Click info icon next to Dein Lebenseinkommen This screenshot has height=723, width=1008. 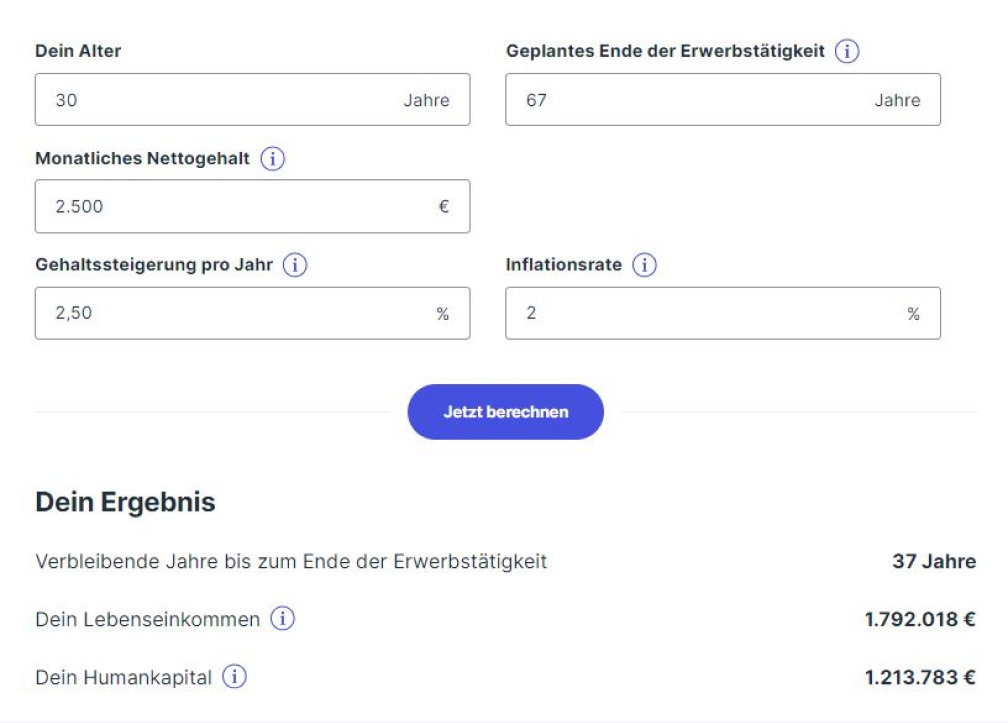pos(282,618)
